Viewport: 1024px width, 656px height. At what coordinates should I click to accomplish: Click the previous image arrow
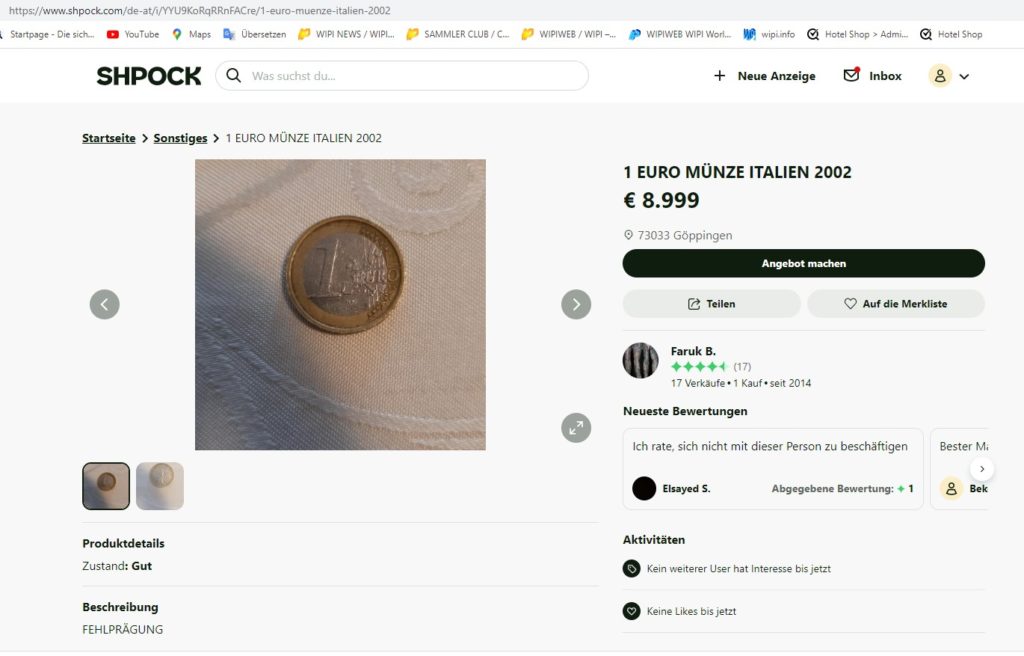tap(104, 304)
